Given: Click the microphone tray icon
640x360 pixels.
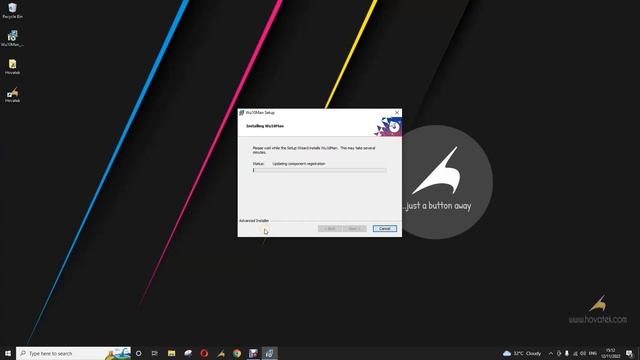Looking at the screenshot, I should coord(567,353).
